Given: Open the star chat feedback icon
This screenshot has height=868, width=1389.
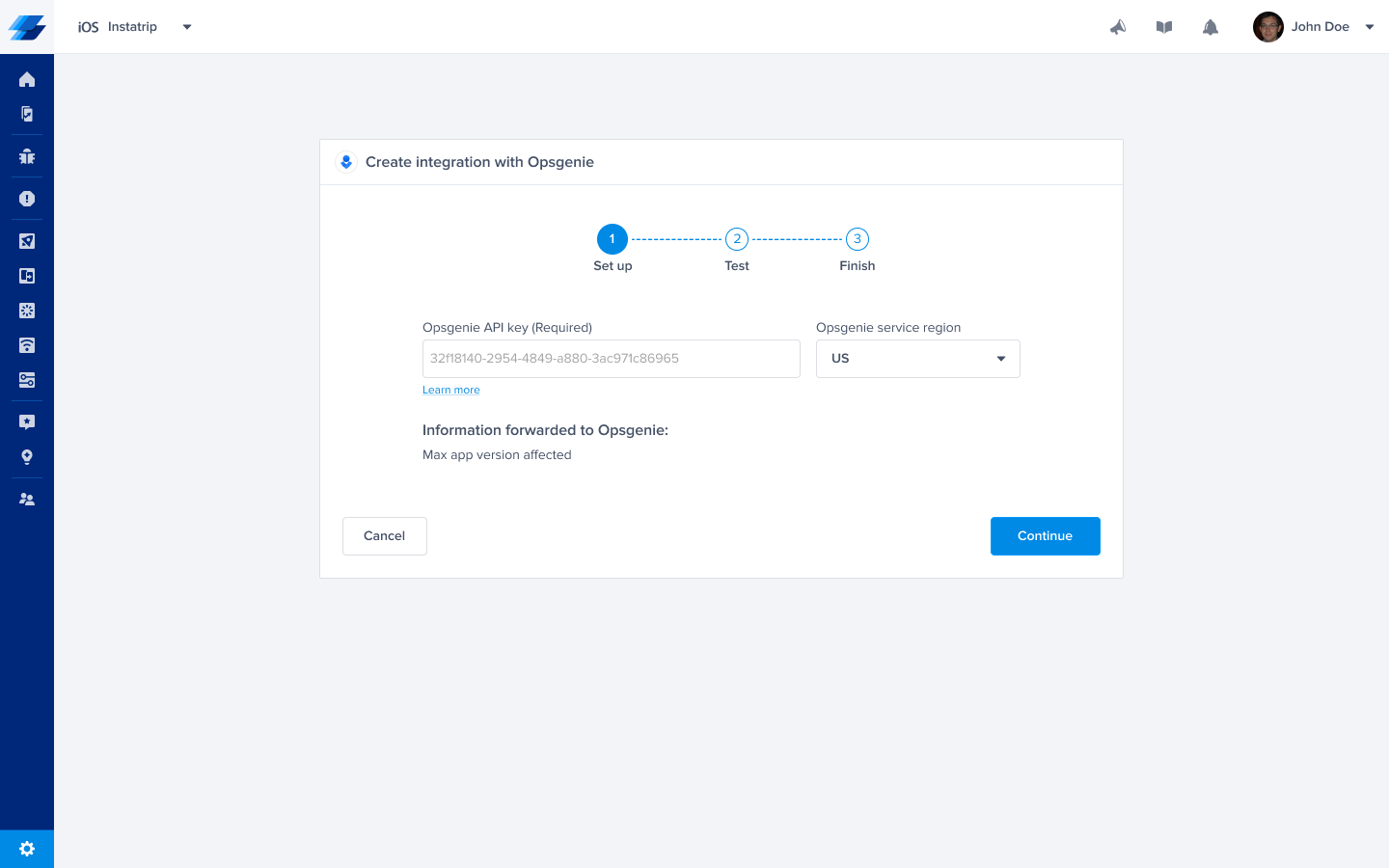Looking at the screenshot, I should [x=27, y=422].
